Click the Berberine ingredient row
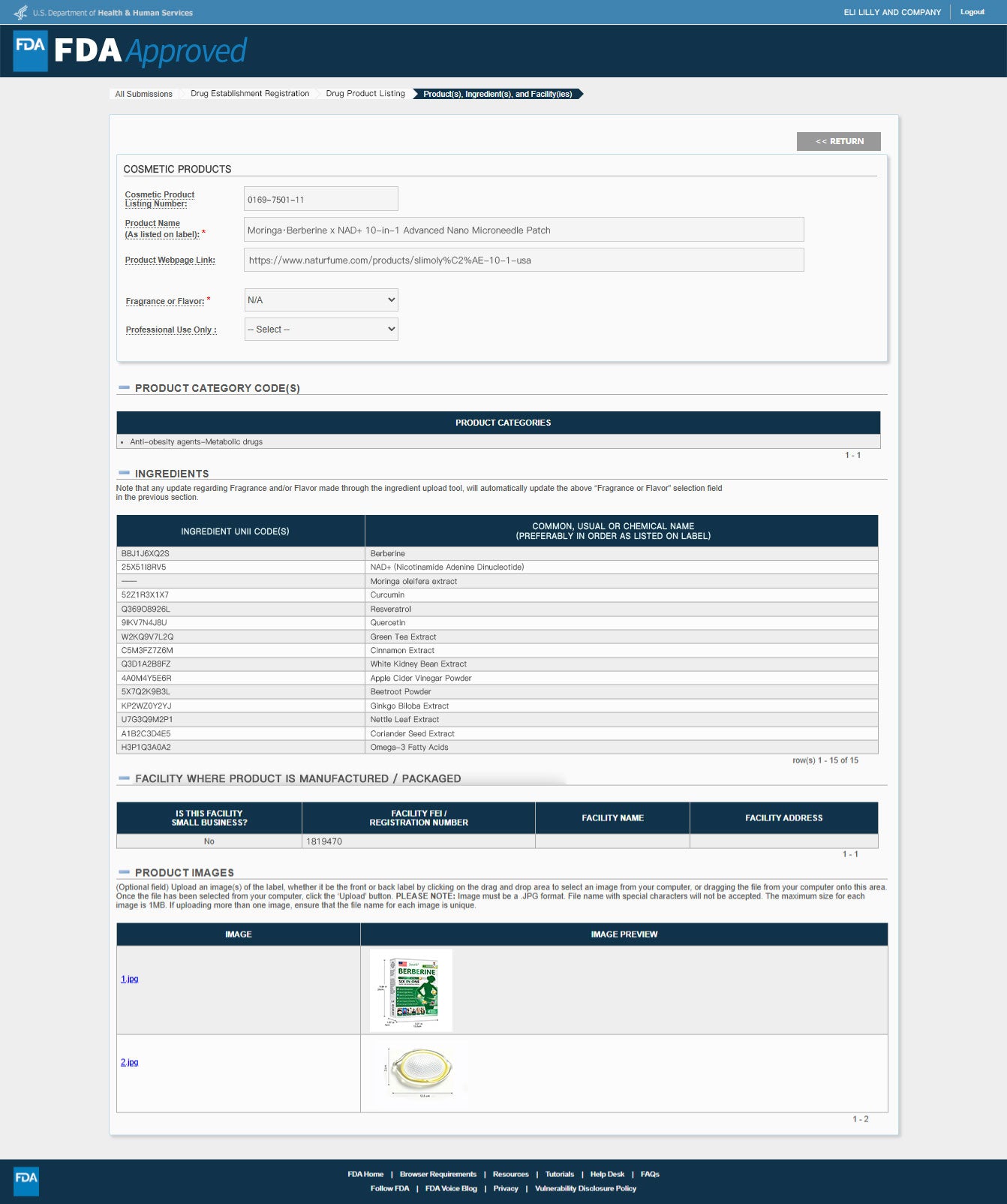 (497, 553)
